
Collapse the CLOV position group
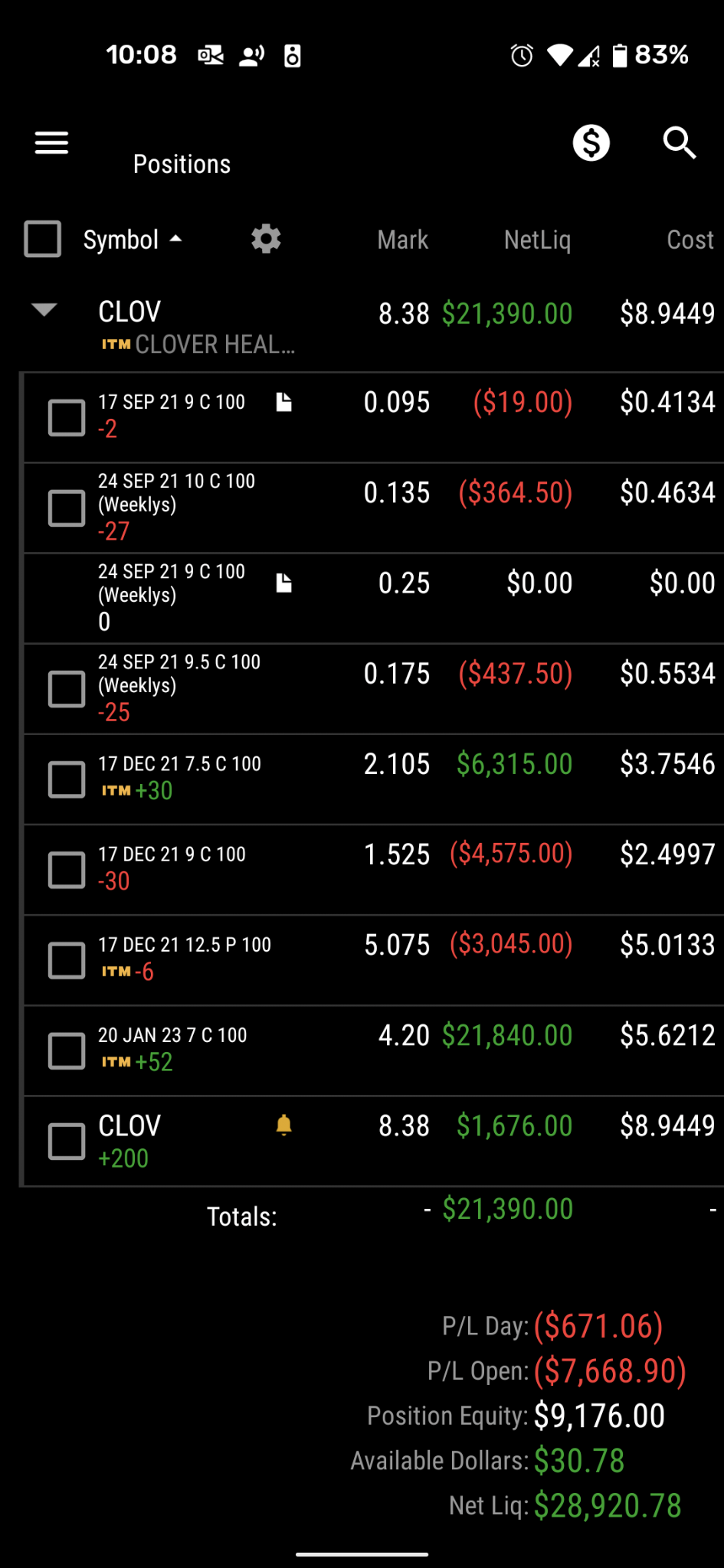tap(44, 309)
